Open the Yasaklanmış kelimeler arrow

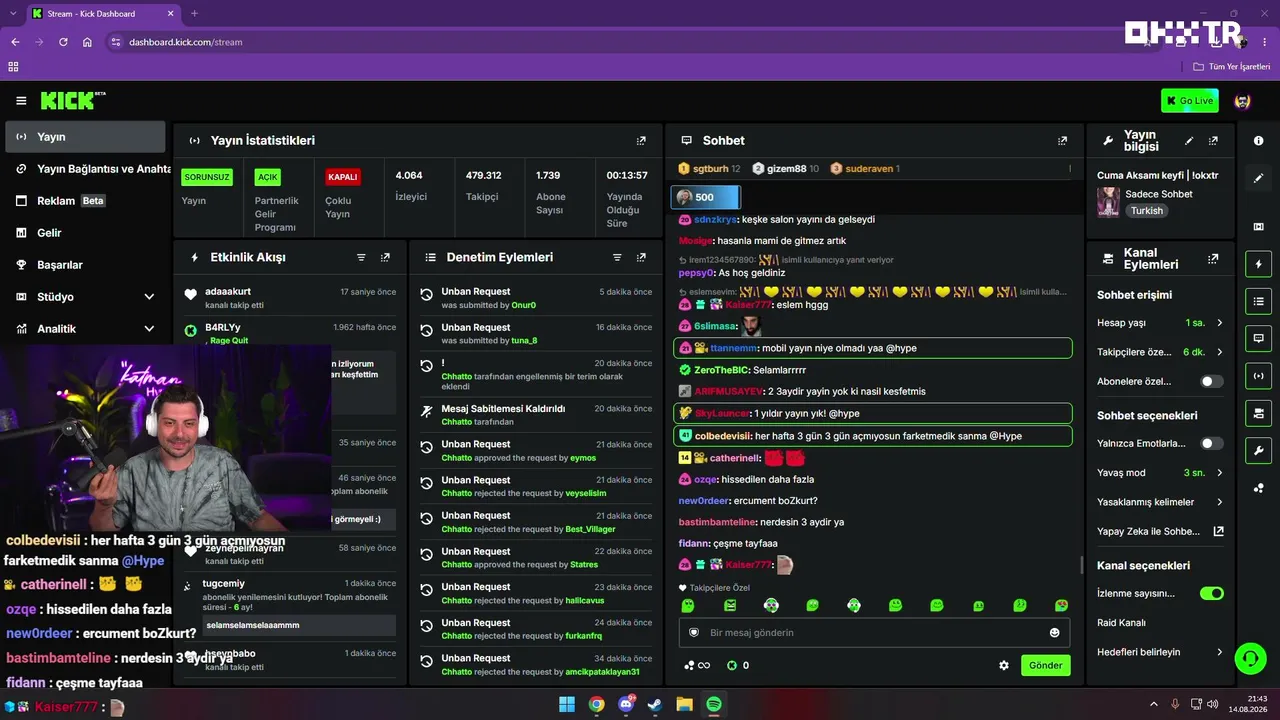coord(1220,502)
